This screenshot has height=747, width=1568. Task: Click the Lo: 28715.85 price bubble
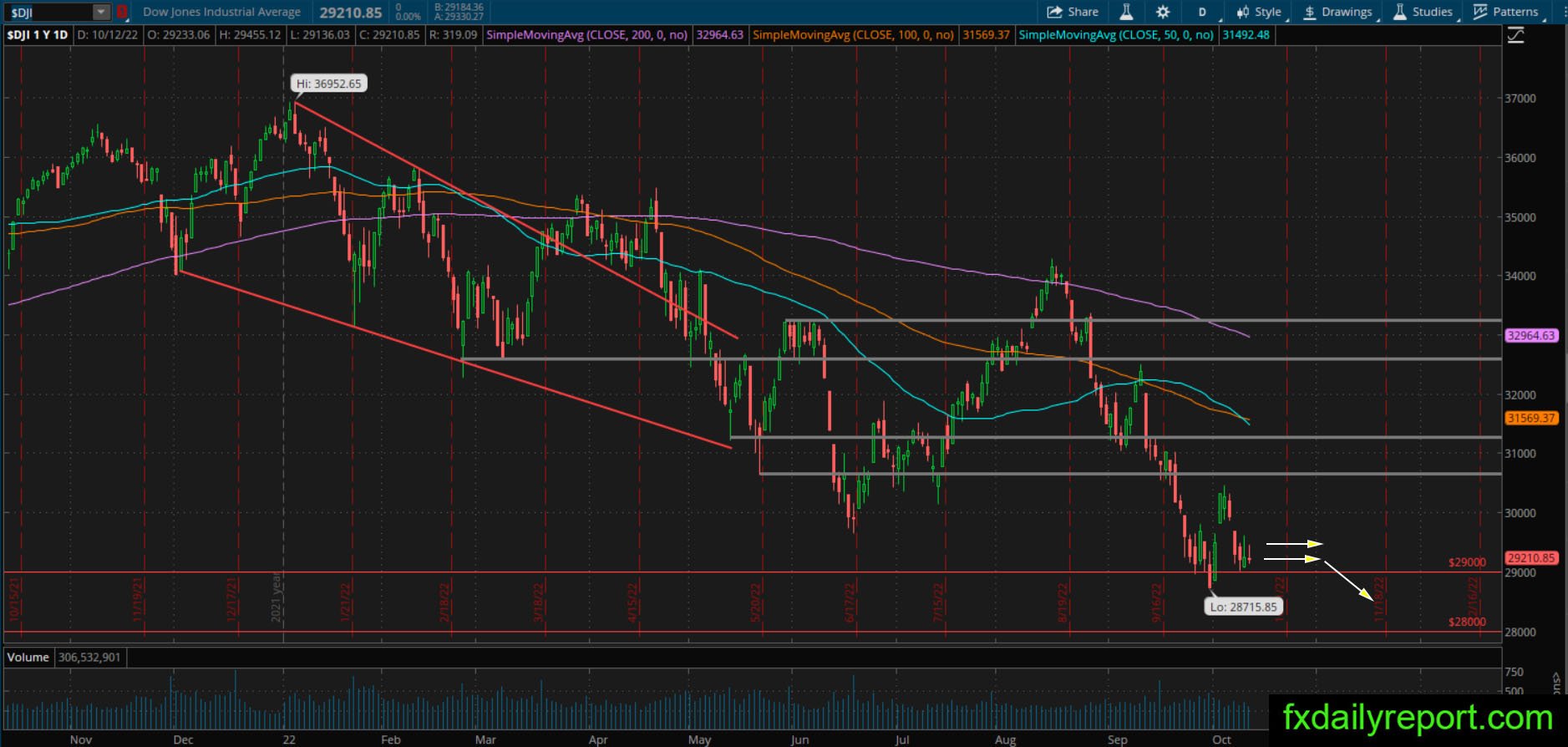tap(1244, 607)
